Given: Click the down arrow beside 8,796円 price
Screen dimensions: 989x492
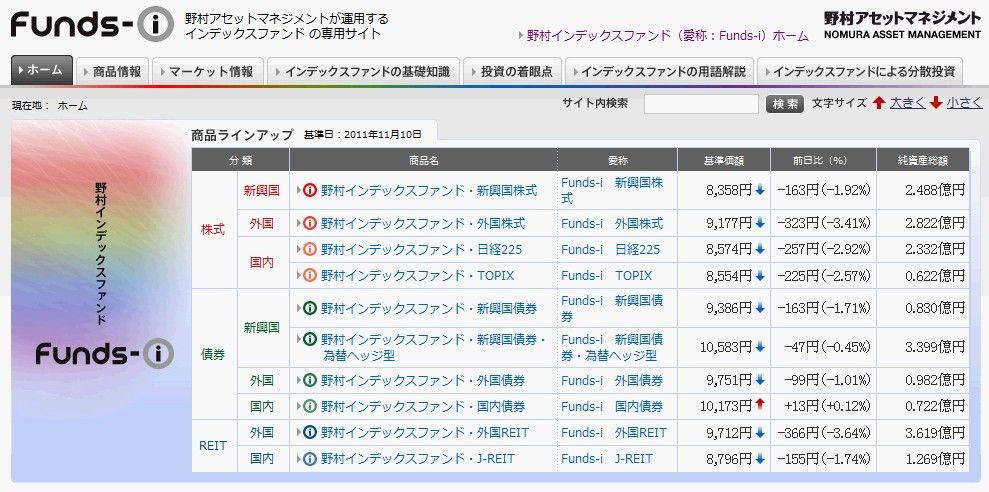Looking at the screenshot, I should [760, 459].
